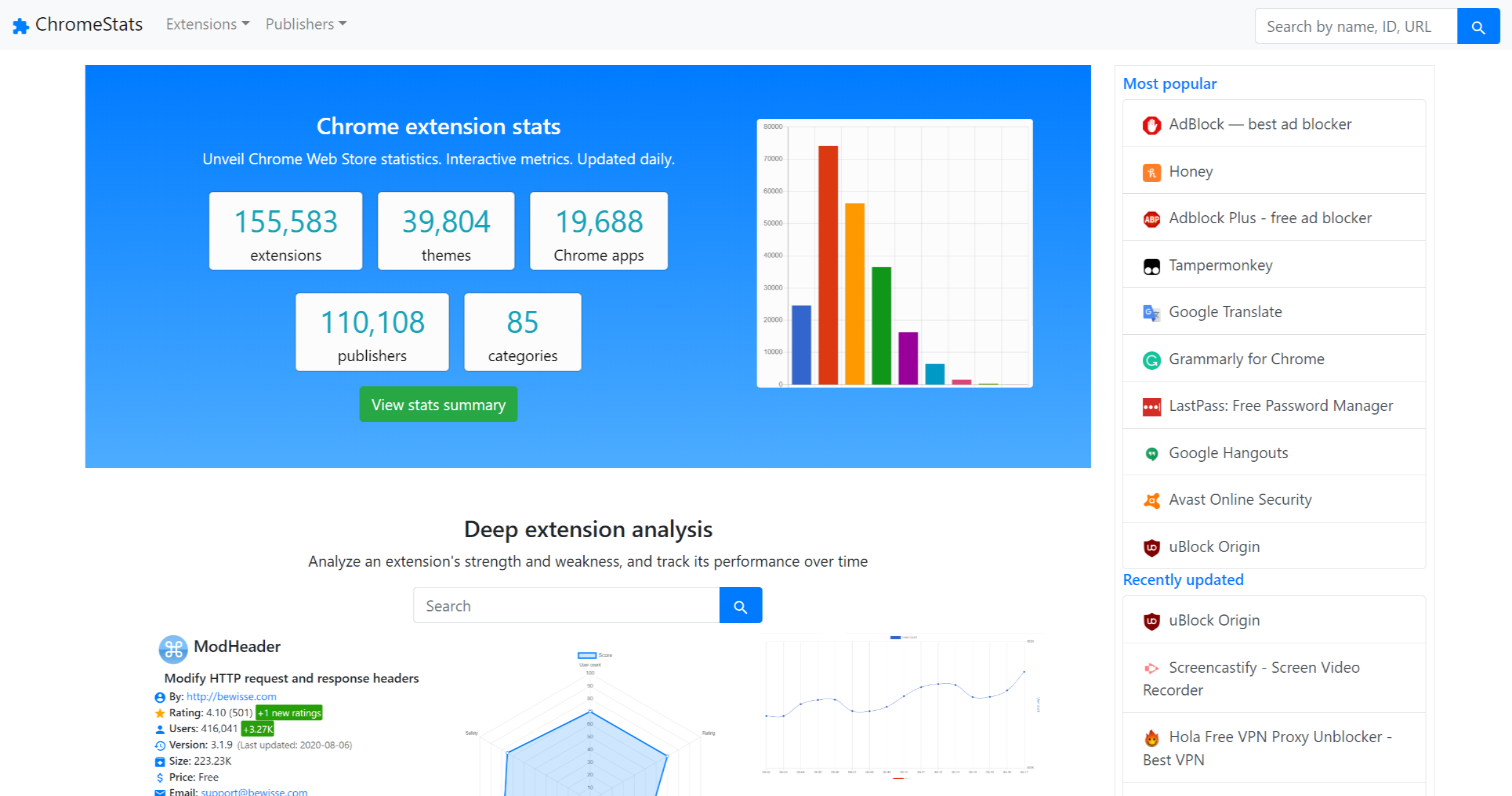This screenshot has height=796, width=1512.
Task: Click the +3.27K users badge
Action: tap(258, 729)
